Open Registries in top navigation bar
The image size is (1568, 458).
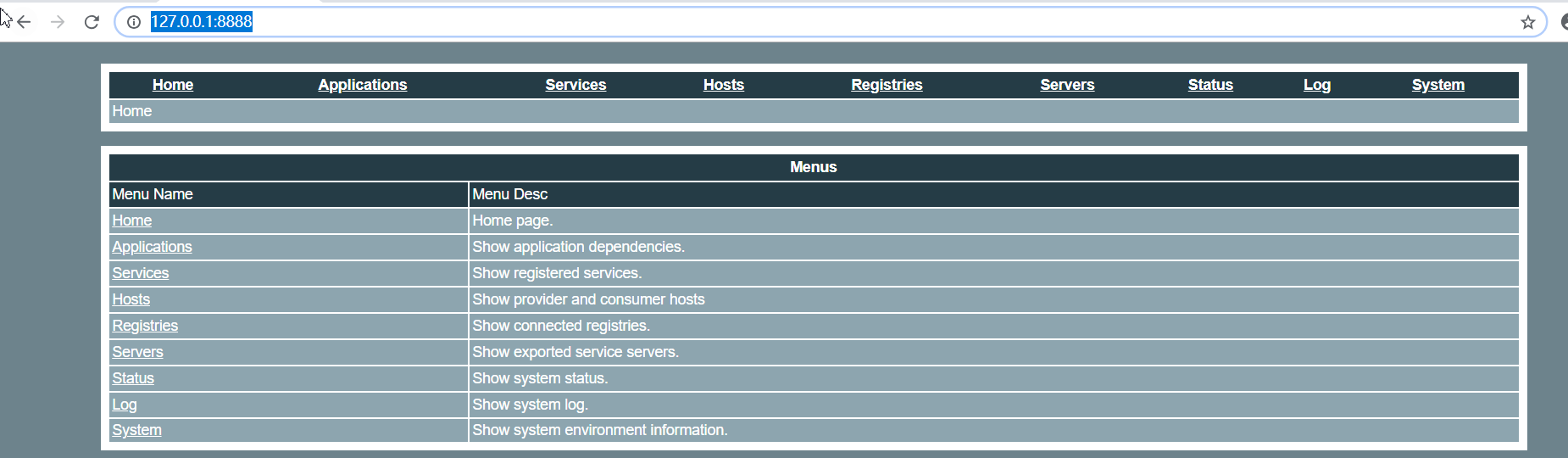pyautogui.click(x=887, y=85)
